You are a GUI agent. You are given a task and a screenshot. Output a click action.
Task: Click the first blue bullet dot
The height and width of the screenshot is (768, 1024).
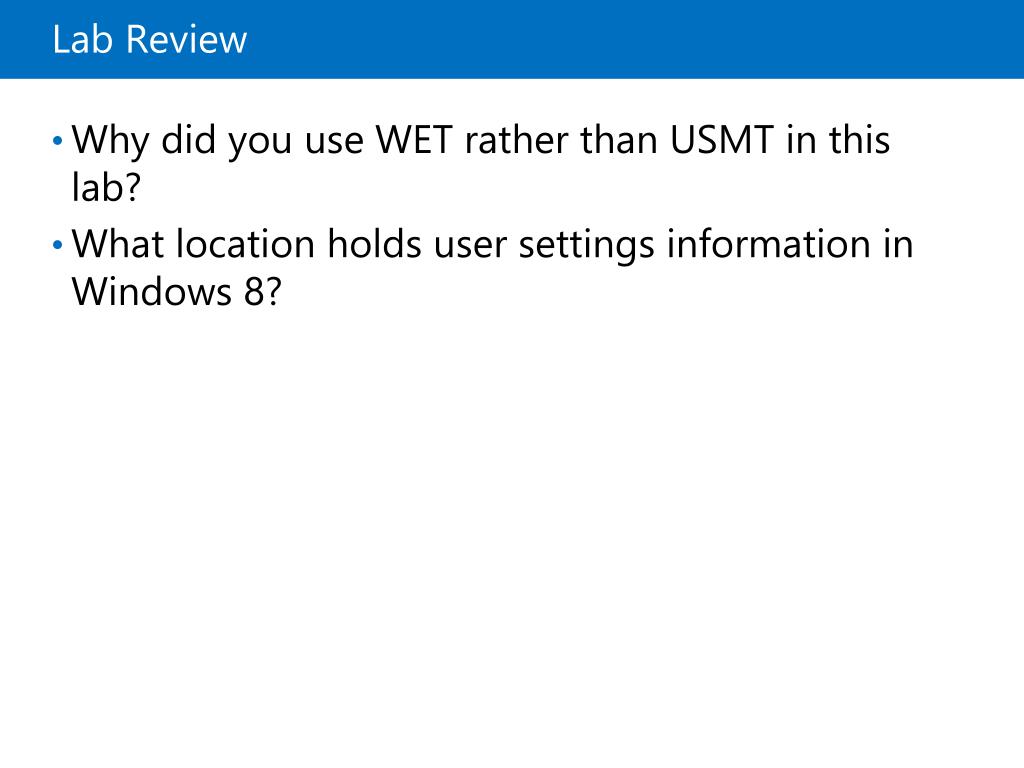(x=57, y=140)
